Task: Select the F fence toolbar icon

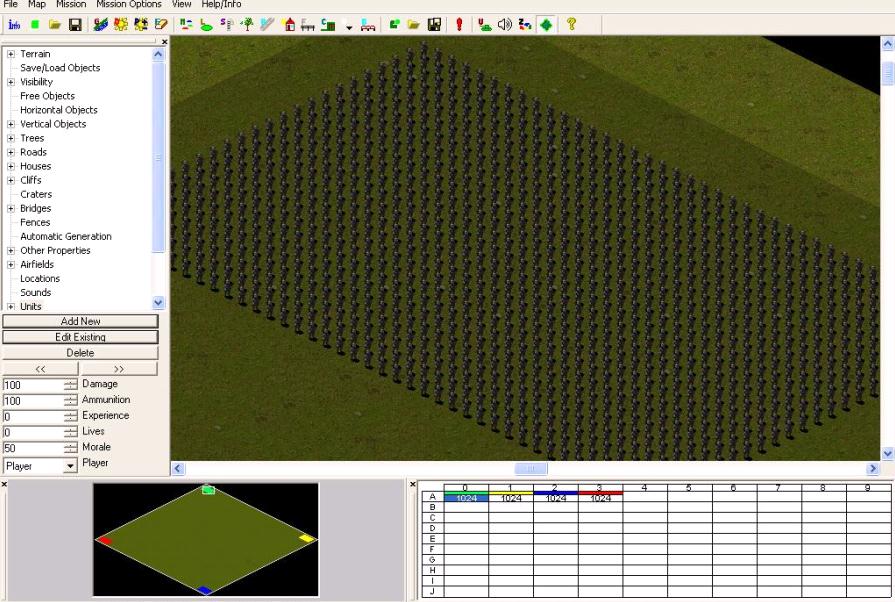Action: pos(308,25)
